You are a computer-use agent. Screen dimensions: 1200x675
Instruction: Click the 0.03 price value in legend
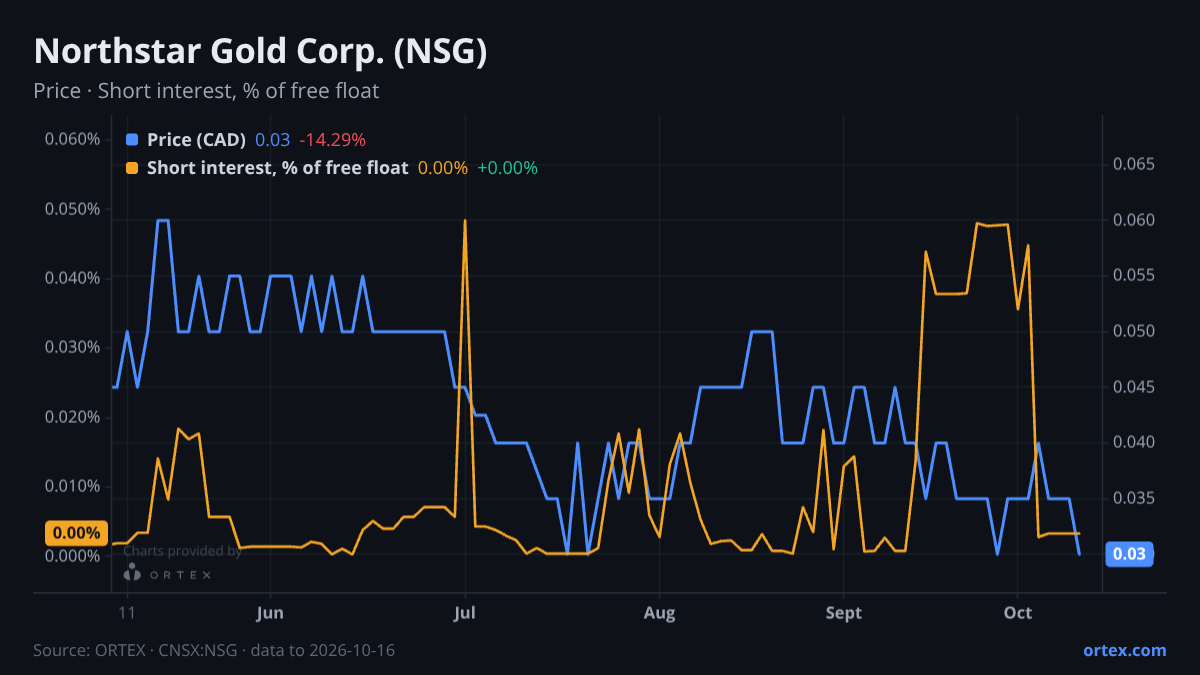tap(272, 140)
